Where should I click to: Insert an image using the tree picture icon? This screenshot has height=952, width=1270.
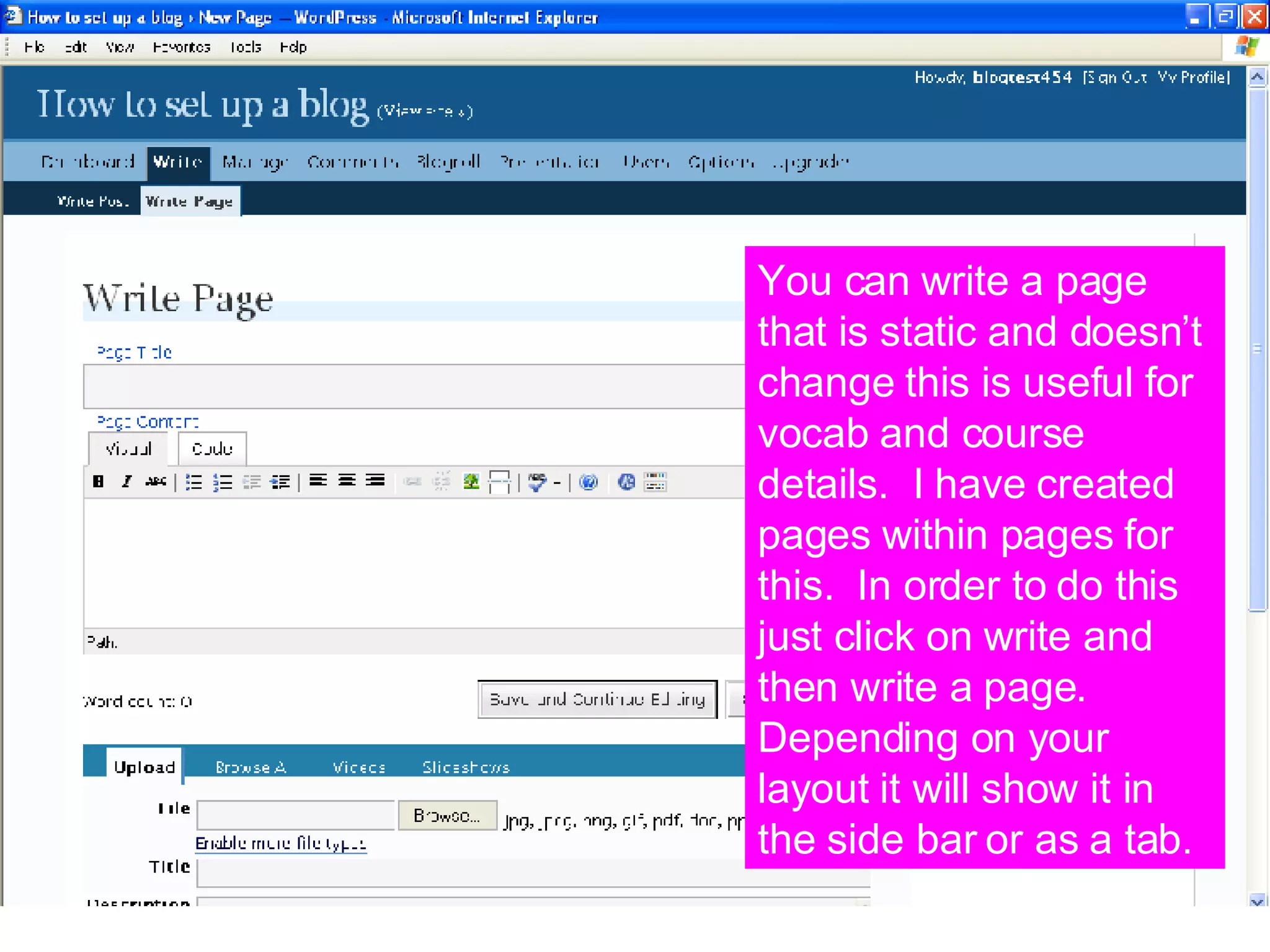471,482
